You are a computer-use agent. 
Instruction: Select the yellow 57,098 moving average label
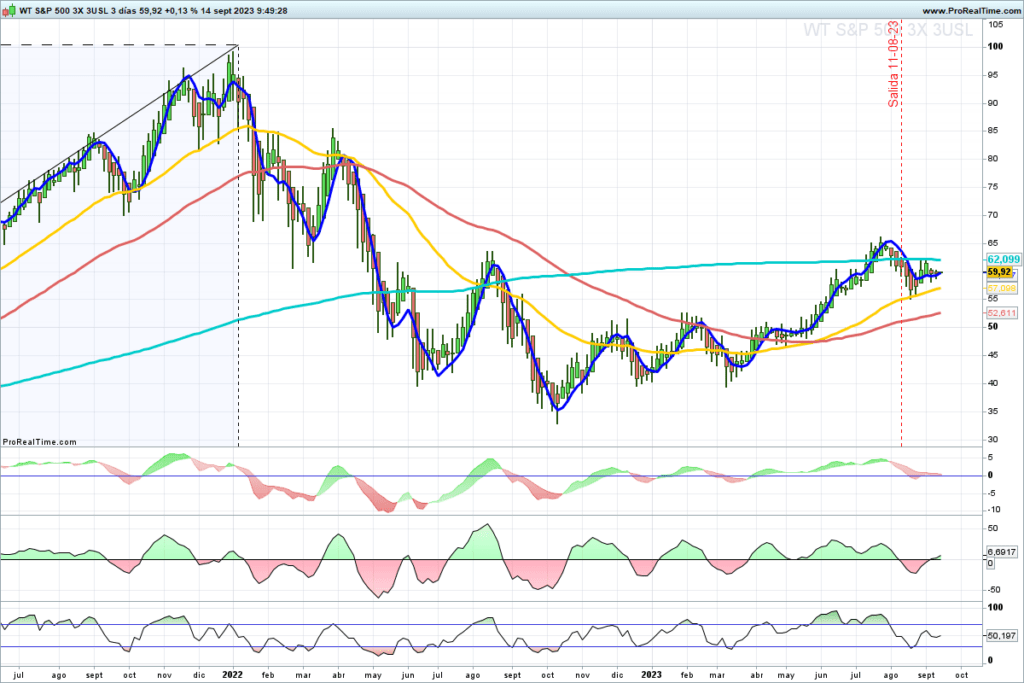point(1001,288)
